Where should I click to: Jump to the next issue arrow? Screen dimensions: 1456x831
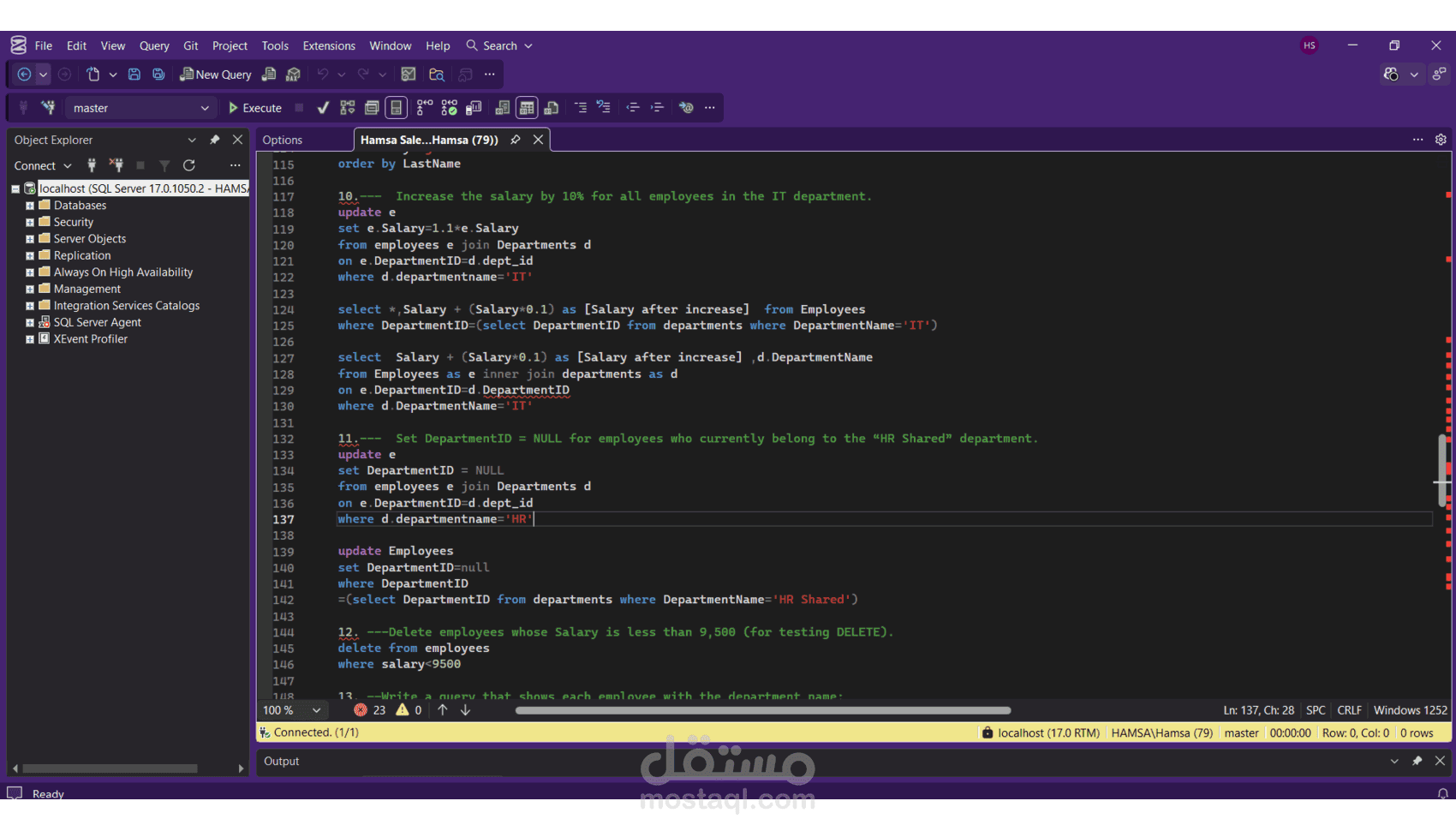466,709
